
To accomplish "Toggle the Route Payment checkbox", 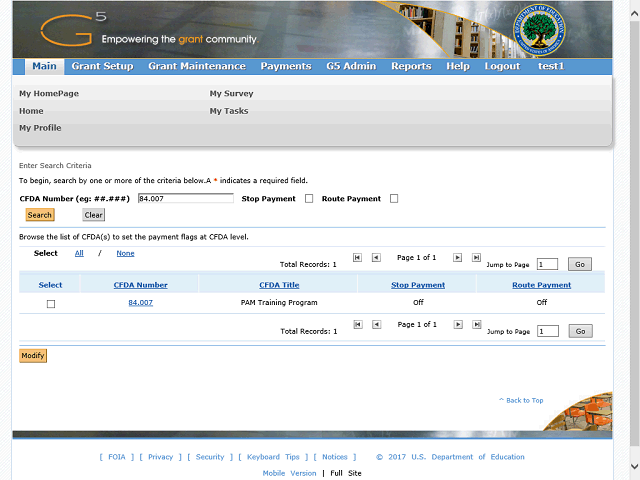I will (x=394, y=199).
